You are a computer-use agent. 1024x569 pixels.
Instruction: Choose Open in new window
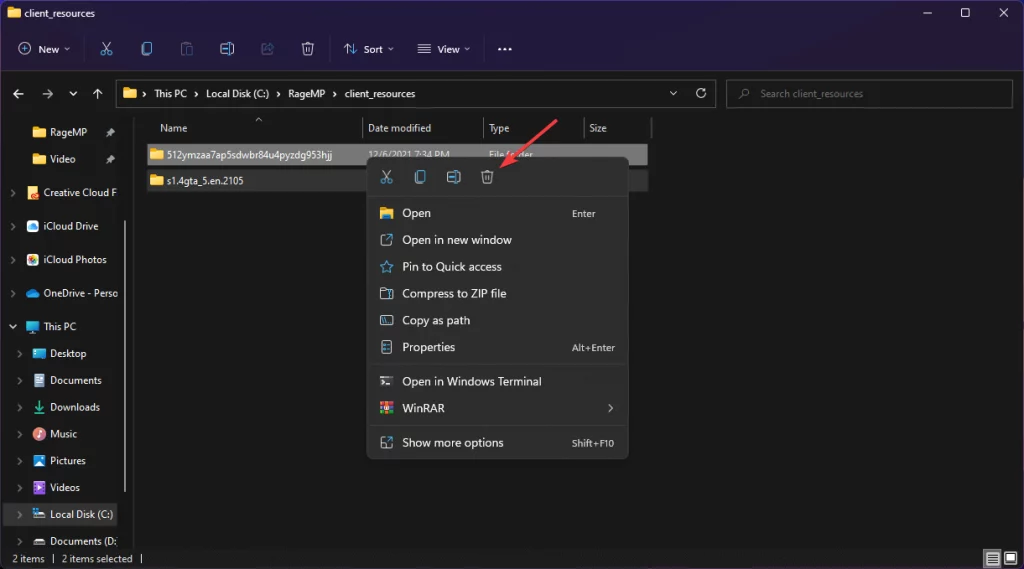[498, 240]
